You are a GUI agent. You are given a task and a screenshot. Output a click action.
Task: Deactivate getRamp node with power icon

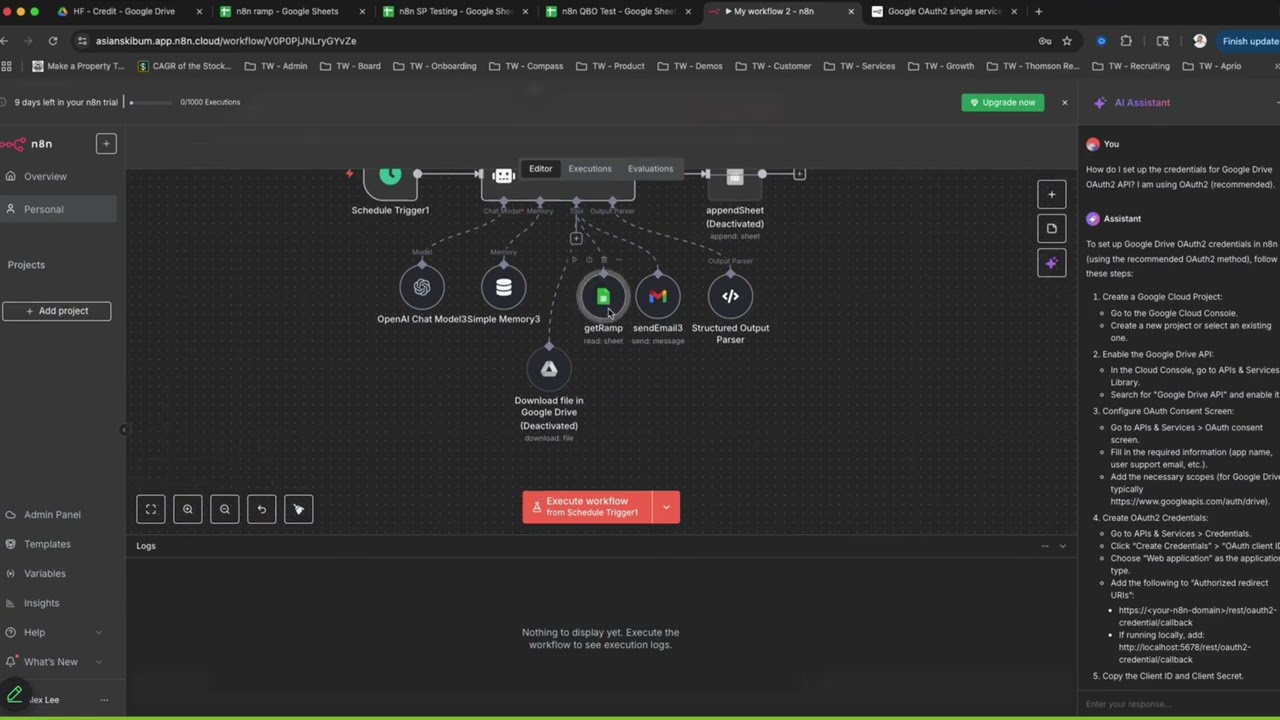pos(589,260)
